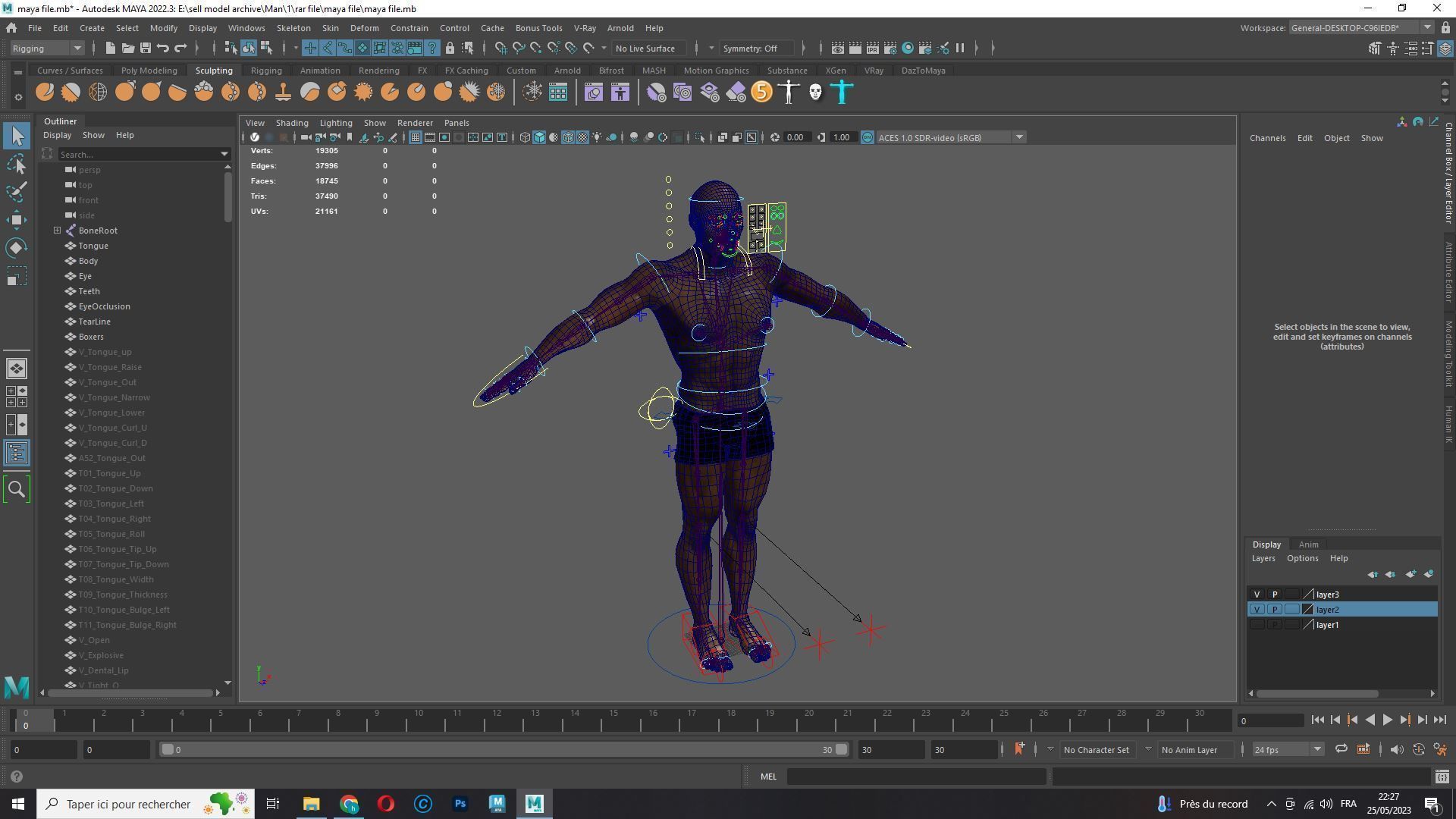The width and height of the screenshot is (1456, 819).
Task: Select the first sculpt brush on shelf
Action: (x=45, y=93)
